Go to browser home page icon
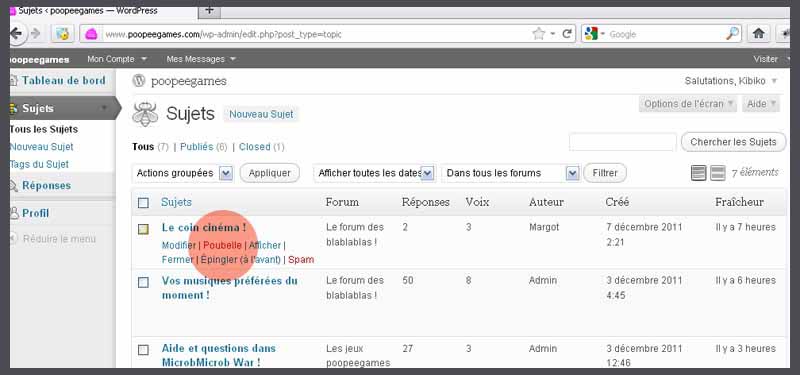 tap(759, 34)
